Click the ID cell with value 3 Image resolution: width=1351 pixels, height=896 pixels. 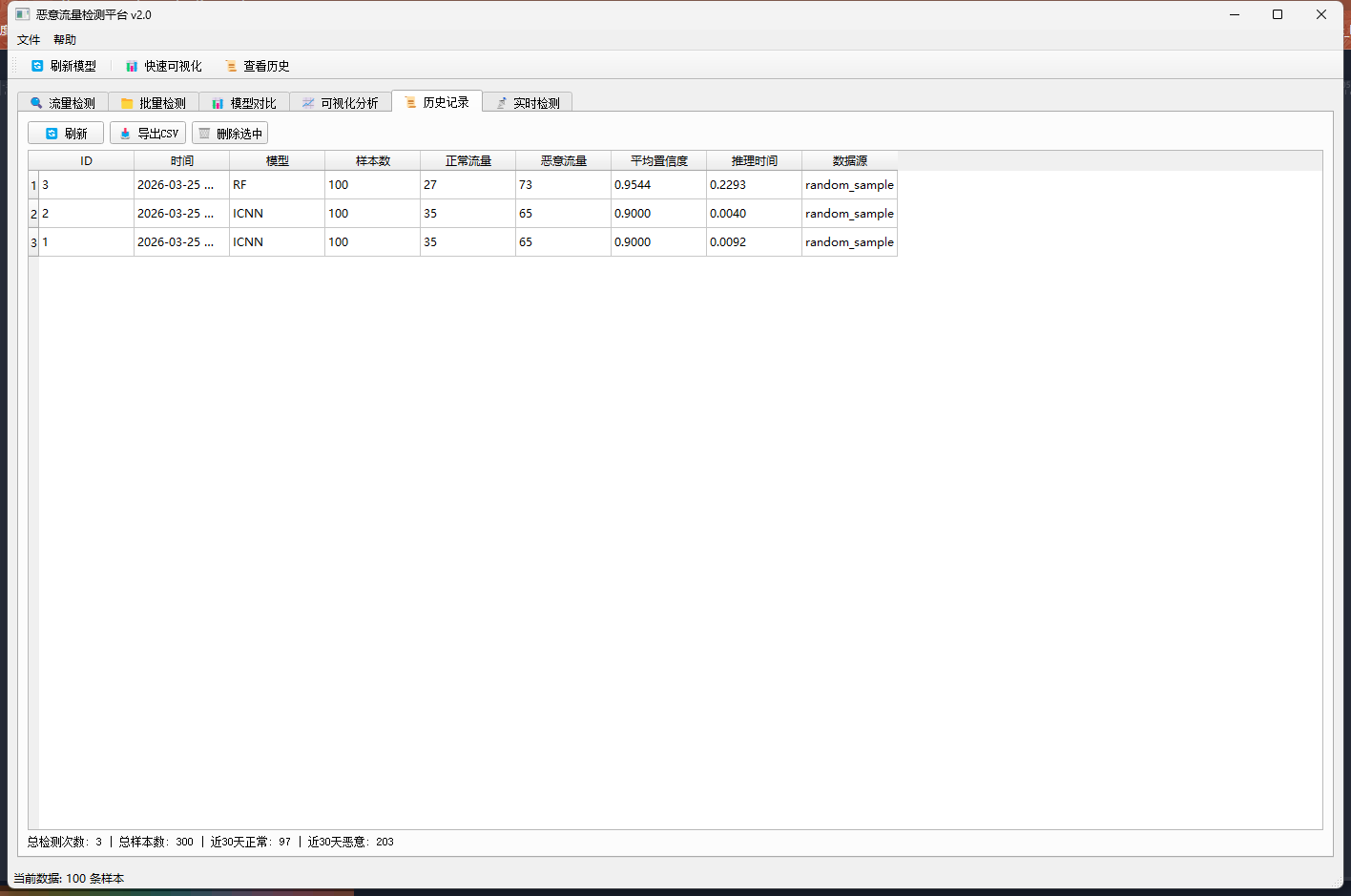pyautogui.click(x=87, y=185)
